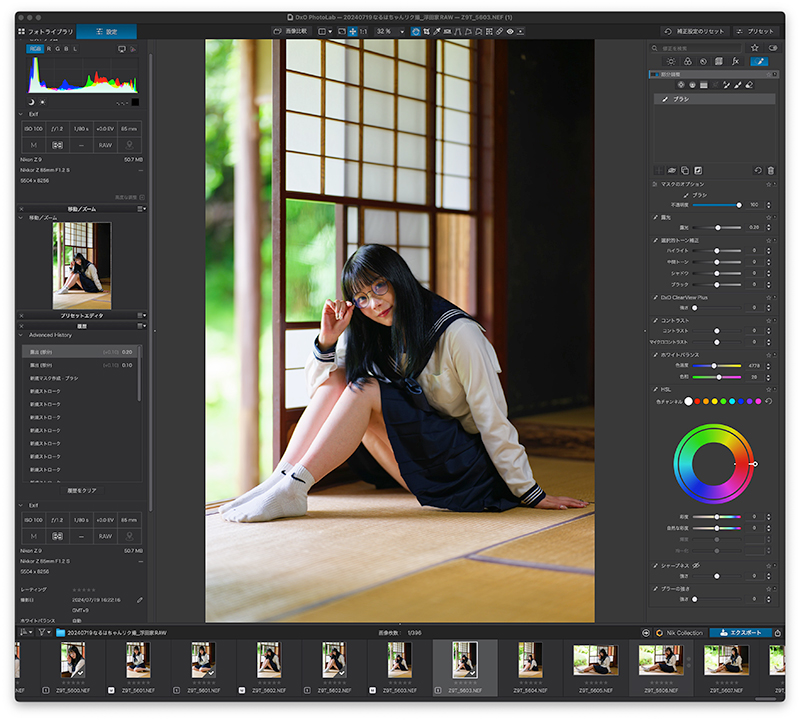Select the red HSL channel dot
The height and width of the screenshot is (720, 800).
[x=697, y=402]
